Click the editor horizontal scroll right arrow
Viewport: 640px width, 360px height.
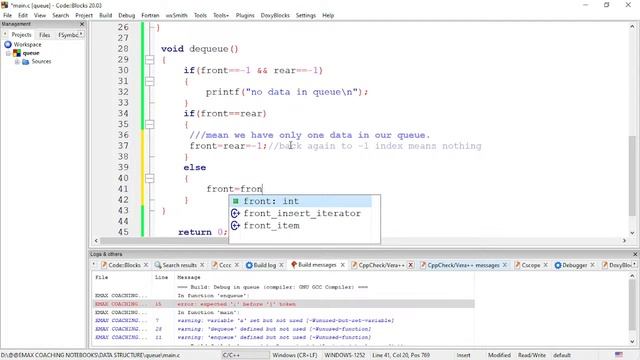tap(624, 240)
